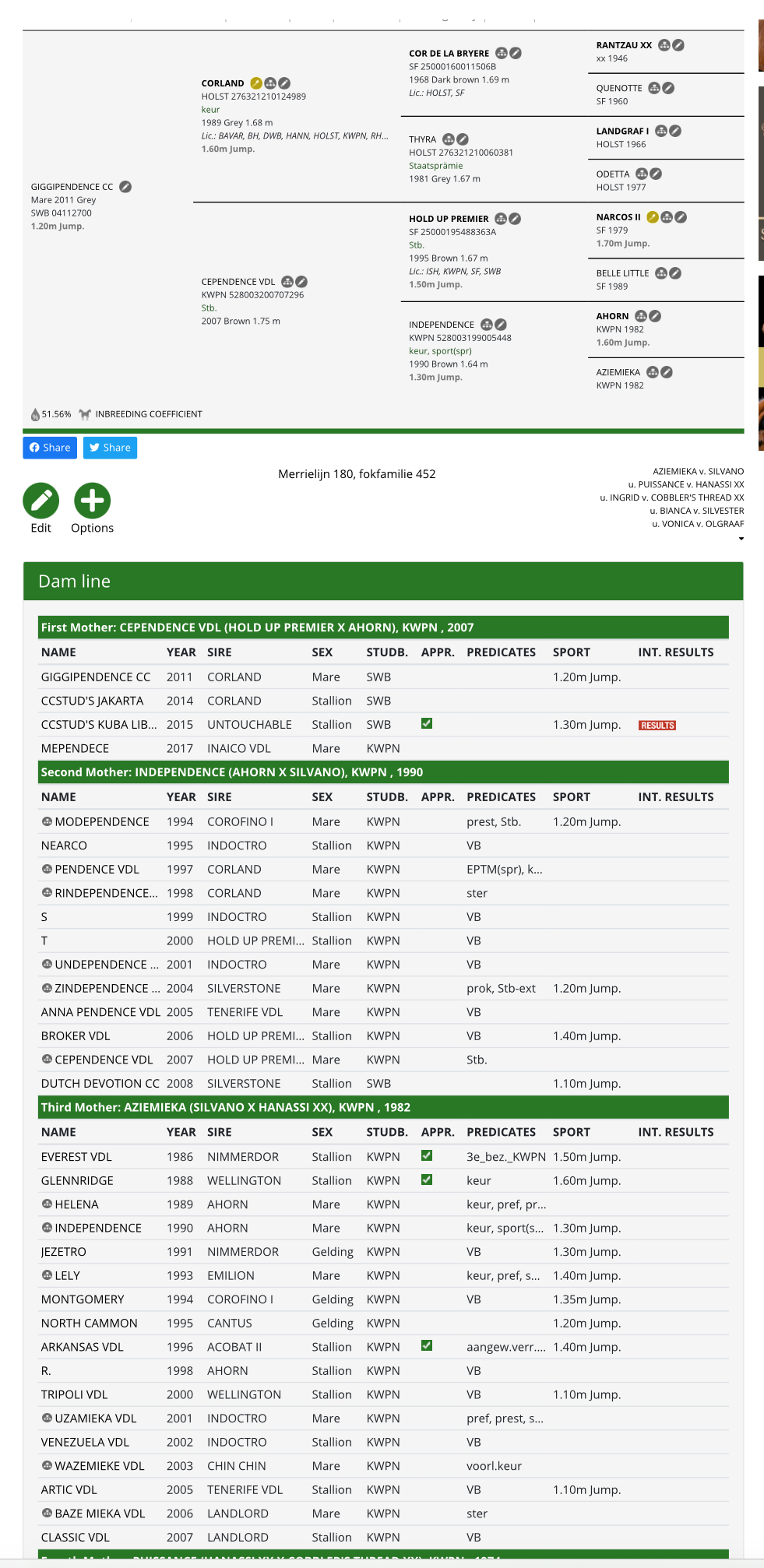Open the MONTGOMERY horse link
Viewport: 764px width, 1568px height.
coord(83,1299)
